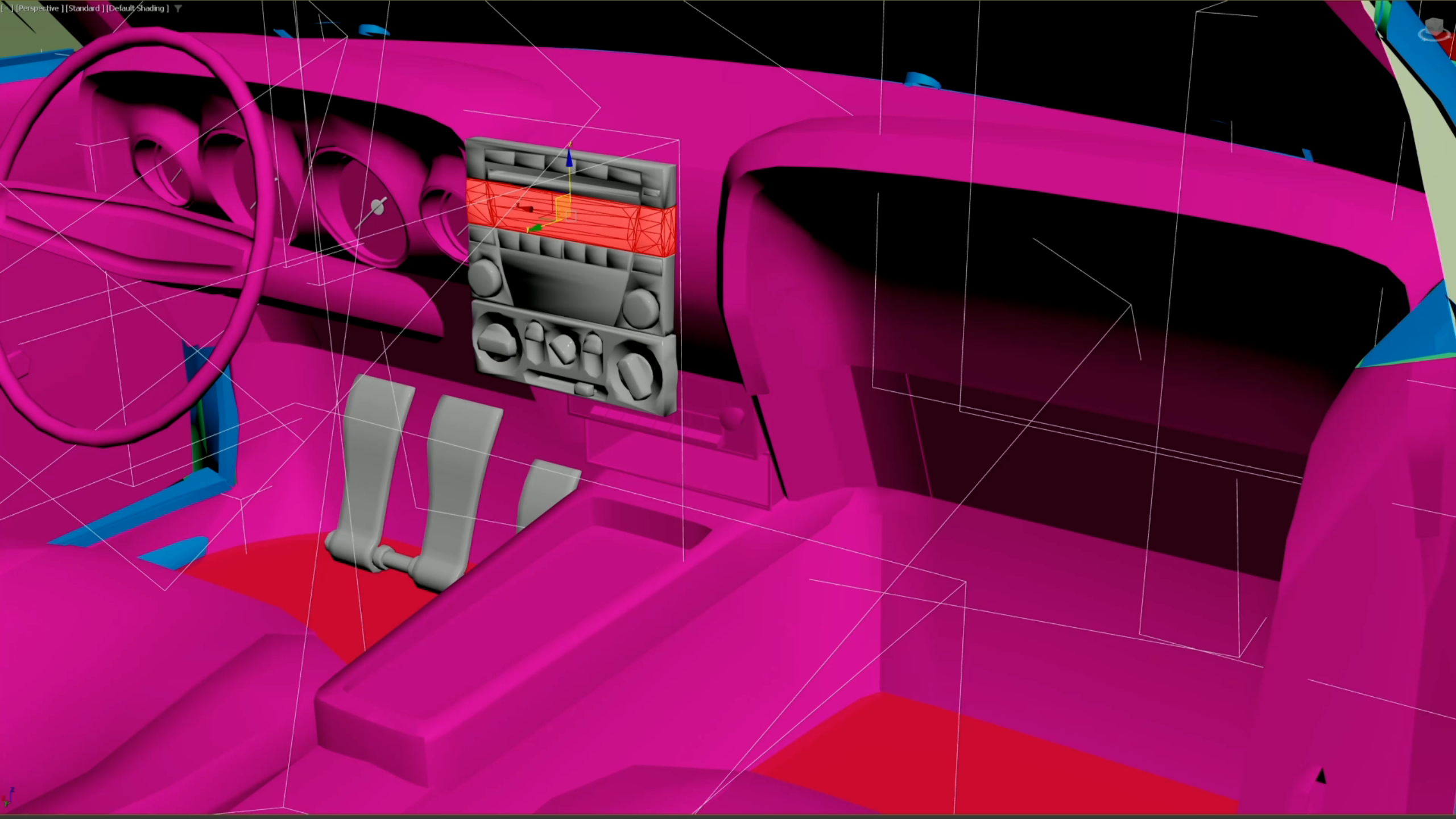
Task: Click the gray ViewCube in viewport corner
Action: 1434,26
